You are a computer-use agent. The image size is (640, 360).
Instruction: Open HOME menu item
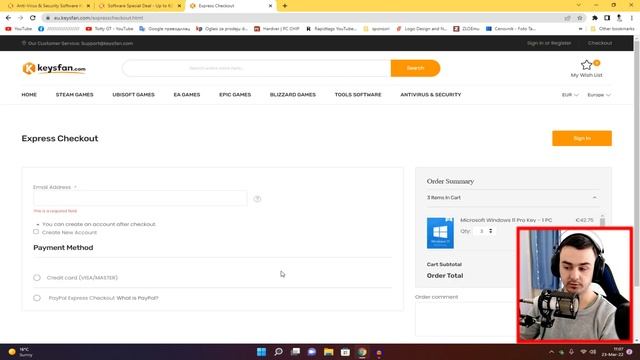[29, 95]
